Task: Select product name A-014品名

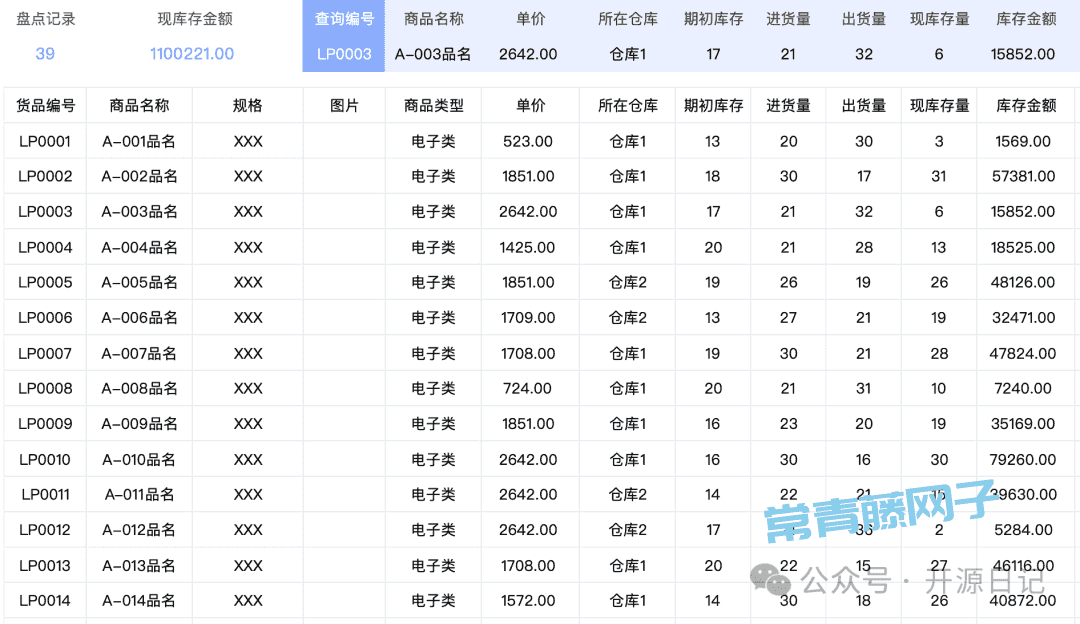Action: click(x=140, y=601)
